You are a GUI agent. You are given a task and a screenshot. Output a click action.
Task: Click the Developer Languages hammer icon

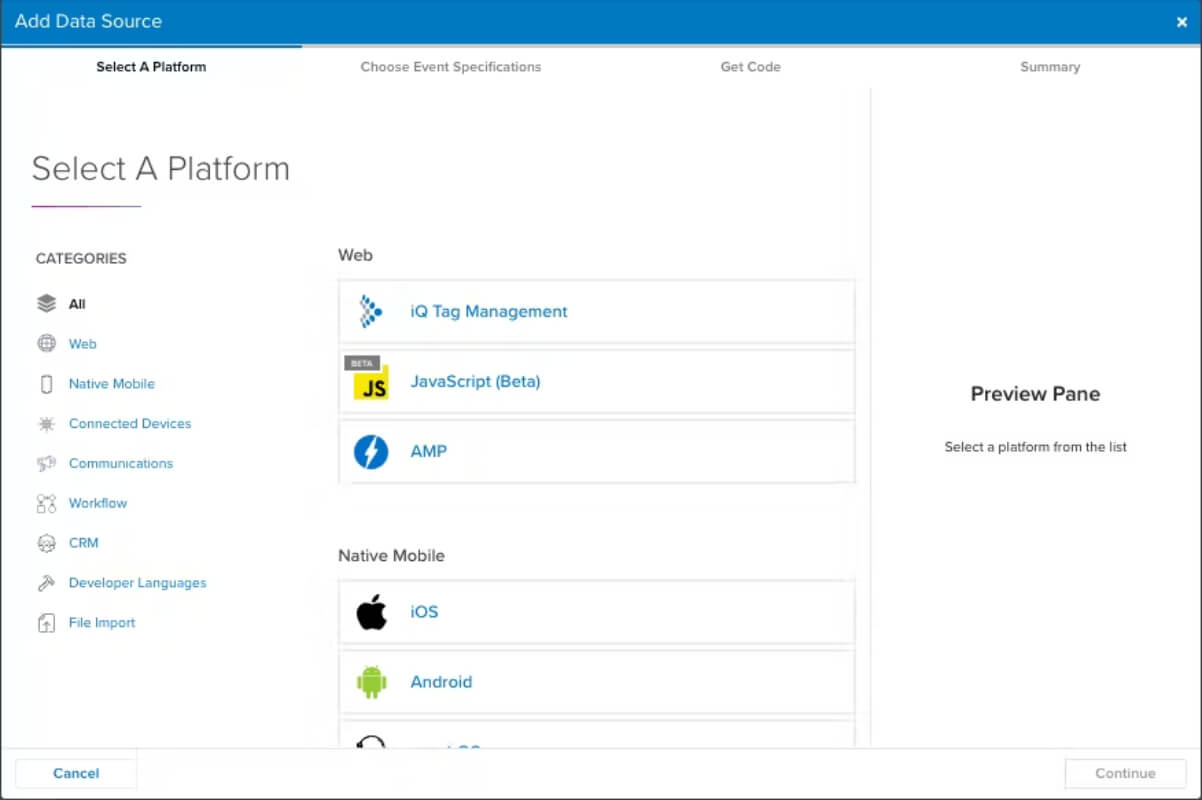pos(46,583)
